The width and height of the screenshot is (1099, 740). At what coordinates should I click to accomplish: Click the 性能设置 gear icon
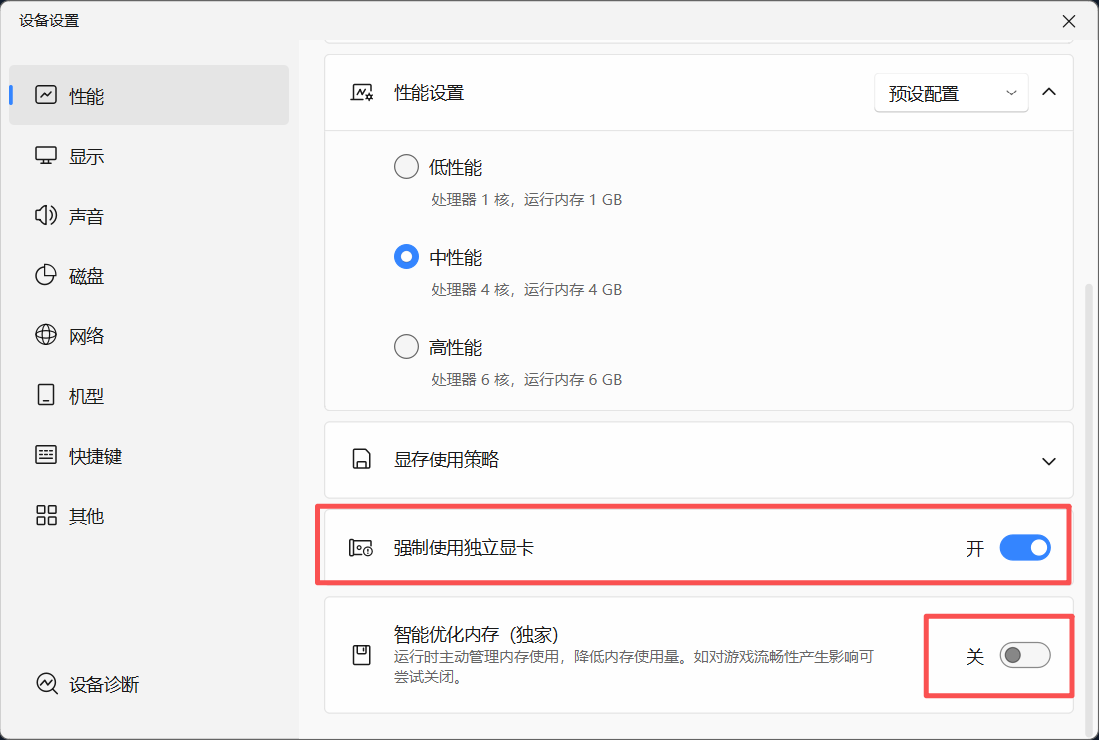pos(362,92)
